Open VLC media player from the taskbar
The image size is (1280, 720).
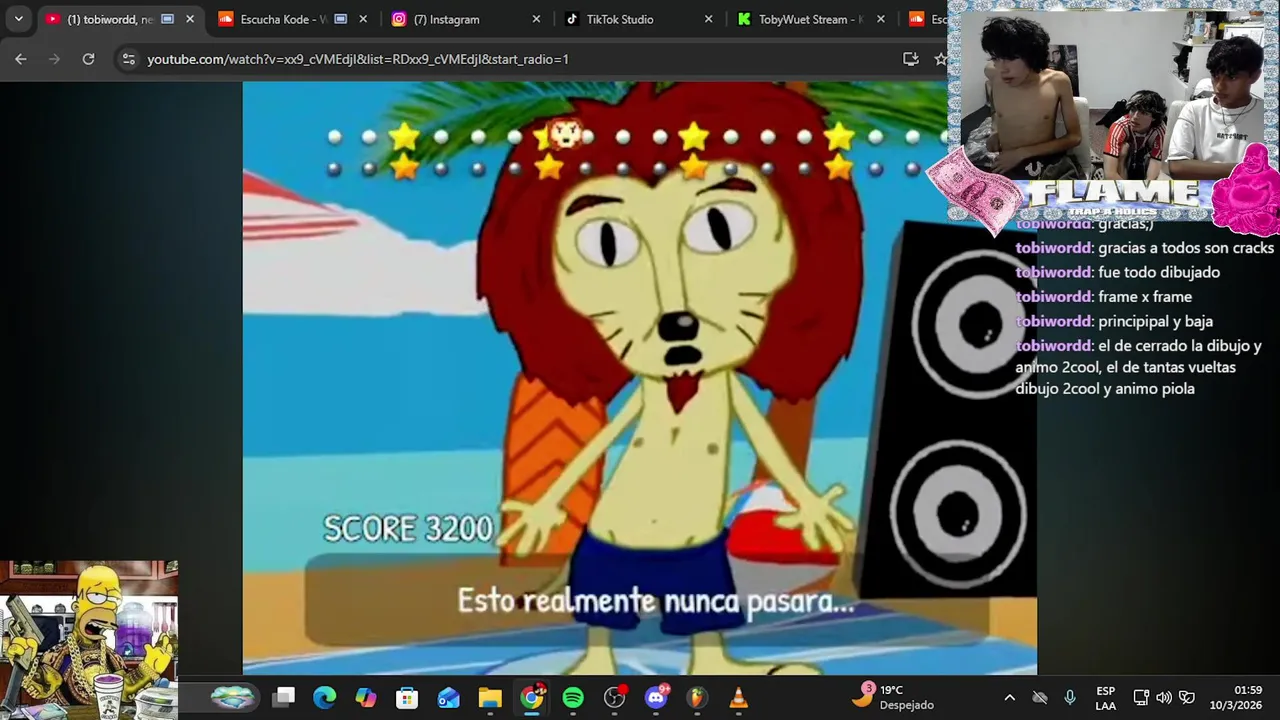739,697
